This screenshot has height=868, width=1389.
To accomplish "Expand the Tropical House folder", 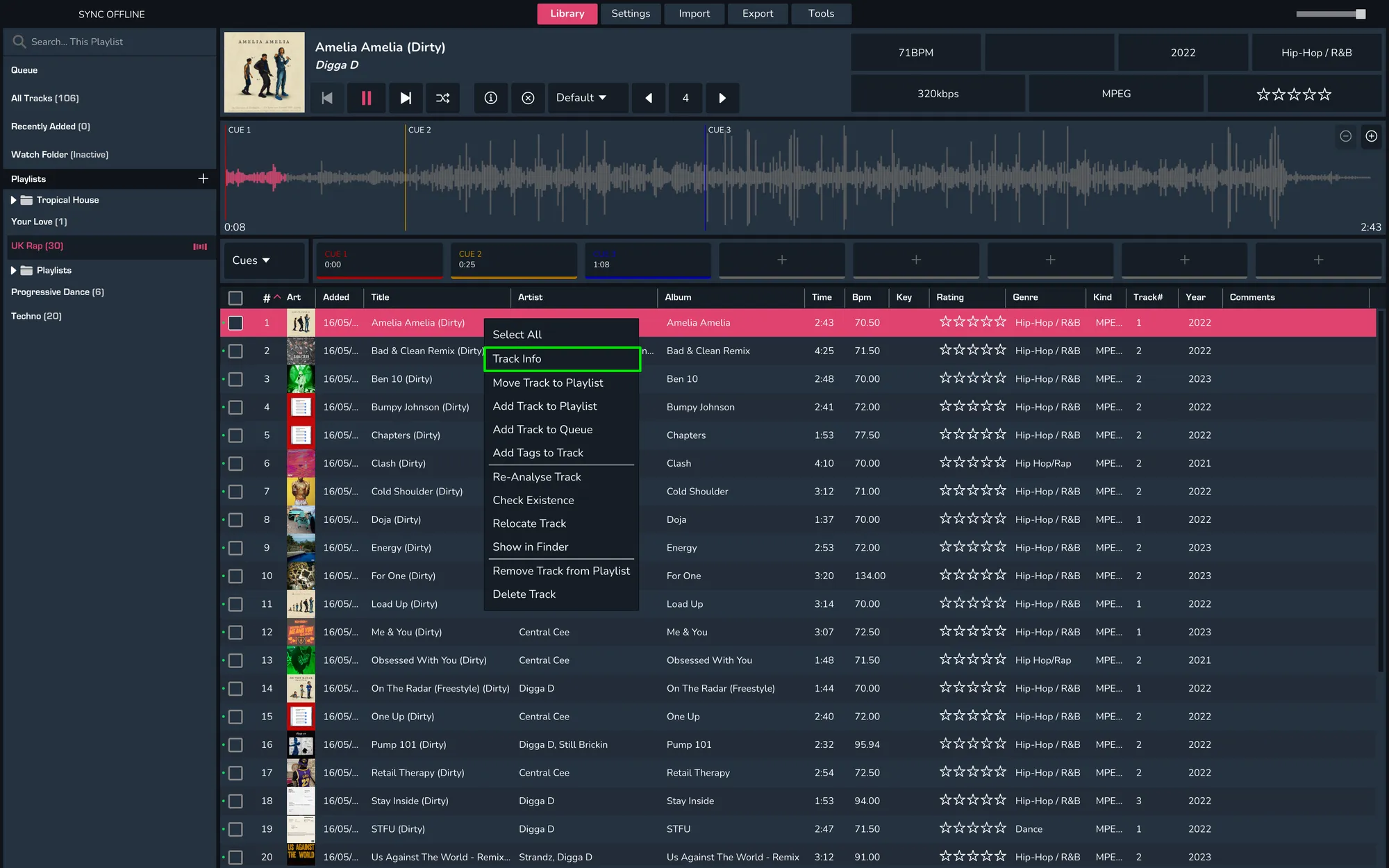I will [x=13, y=200].
